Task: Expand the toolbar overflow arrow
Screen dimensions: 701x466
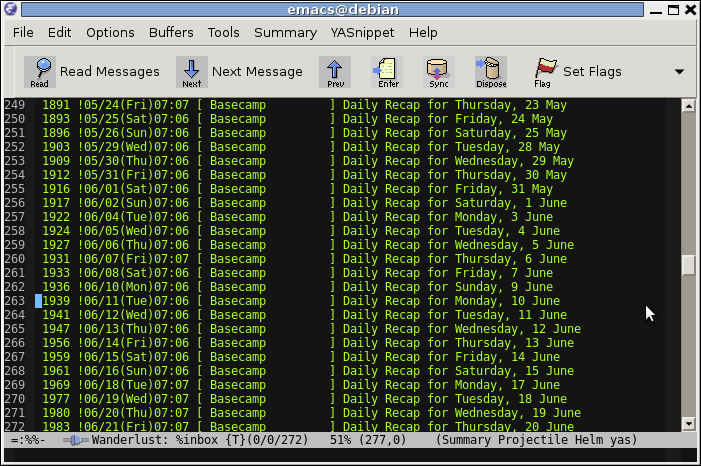Action: tap(680, 72)
